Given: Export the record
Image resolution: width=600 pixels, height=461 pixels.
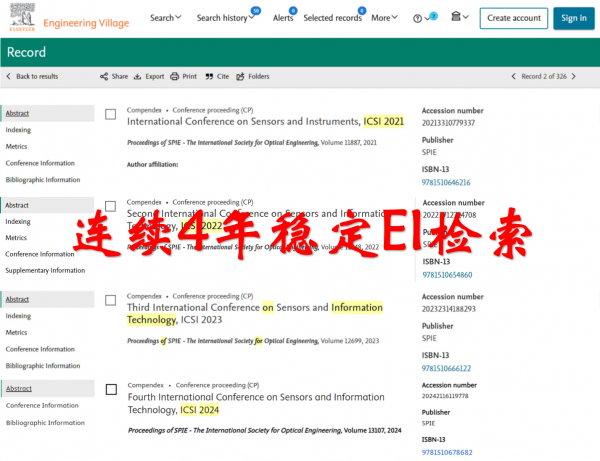Looking at the screenshot, I should pos(148,76).
